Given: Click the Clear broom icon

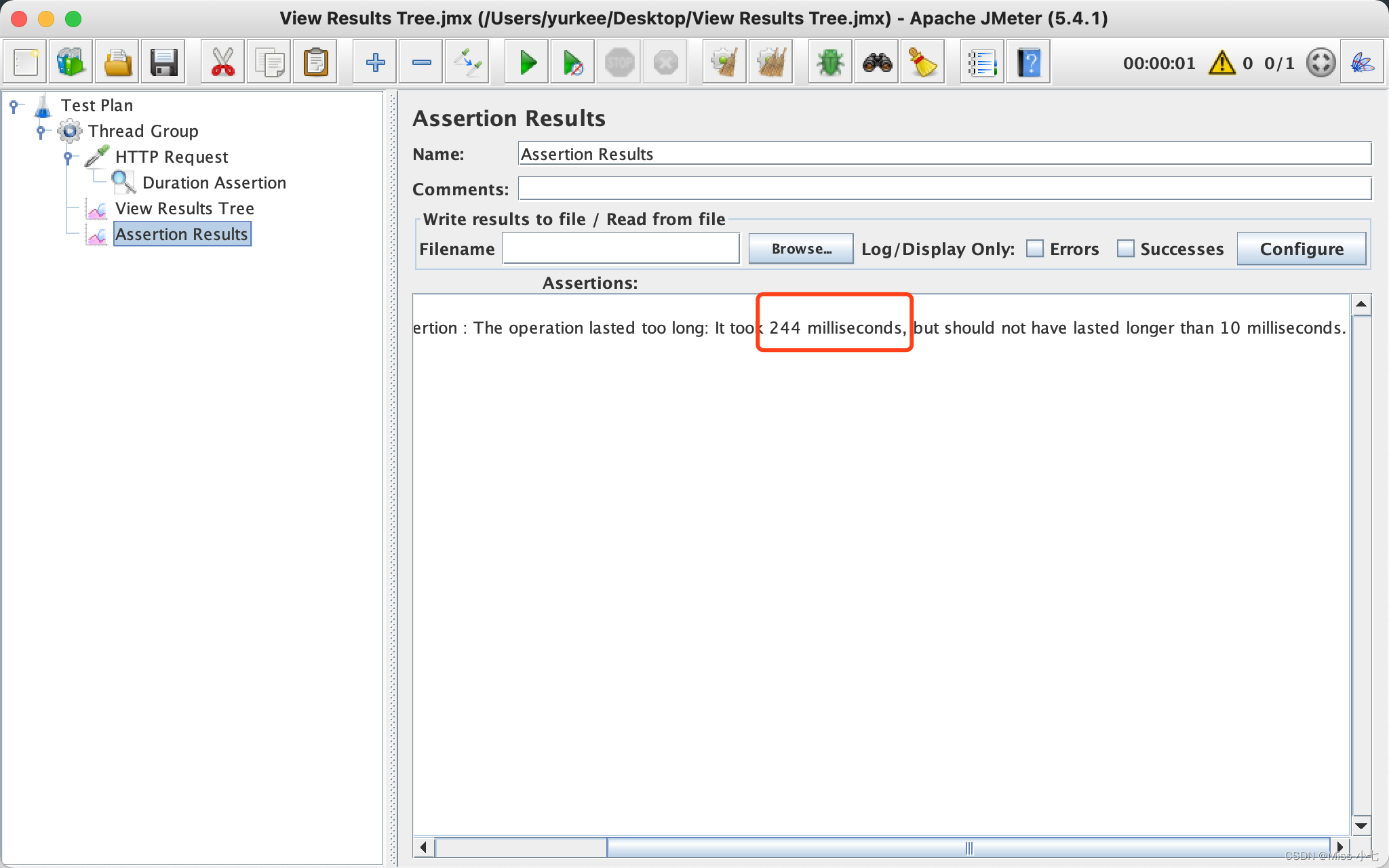Looking at the screenshot, I should [725, 63].
